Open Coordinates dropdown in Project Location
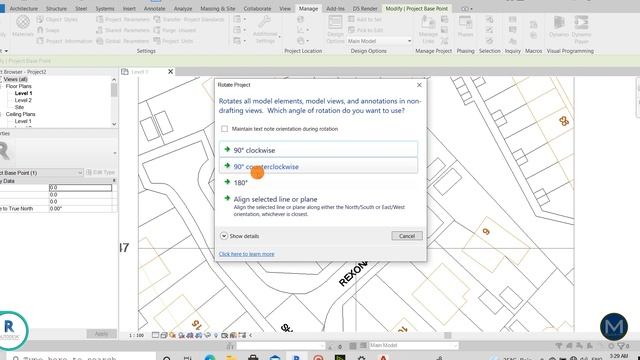 click(x=302, y=30)
